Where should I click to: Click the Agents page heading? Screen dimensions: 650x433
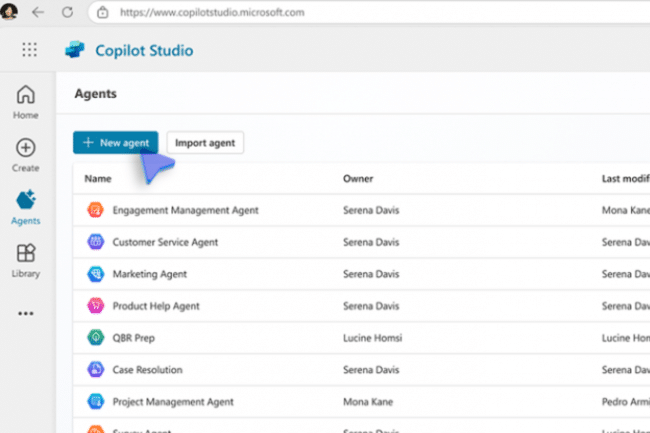[95, 94]
